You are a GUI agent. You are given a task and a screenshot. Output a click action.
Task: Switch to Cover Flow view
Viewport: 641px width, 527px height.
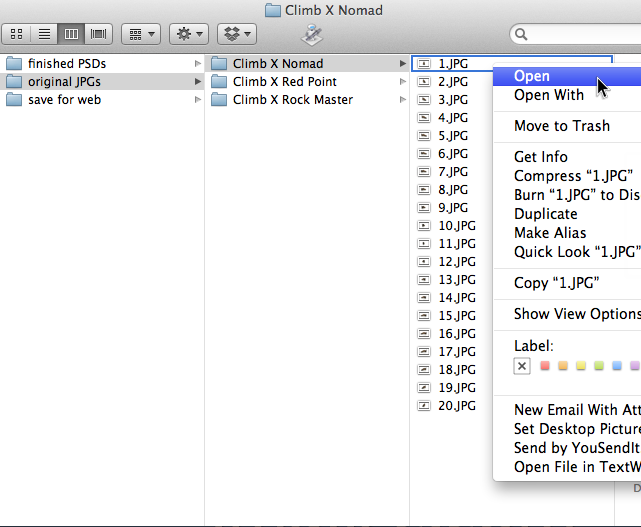click(x=98, y=34)
